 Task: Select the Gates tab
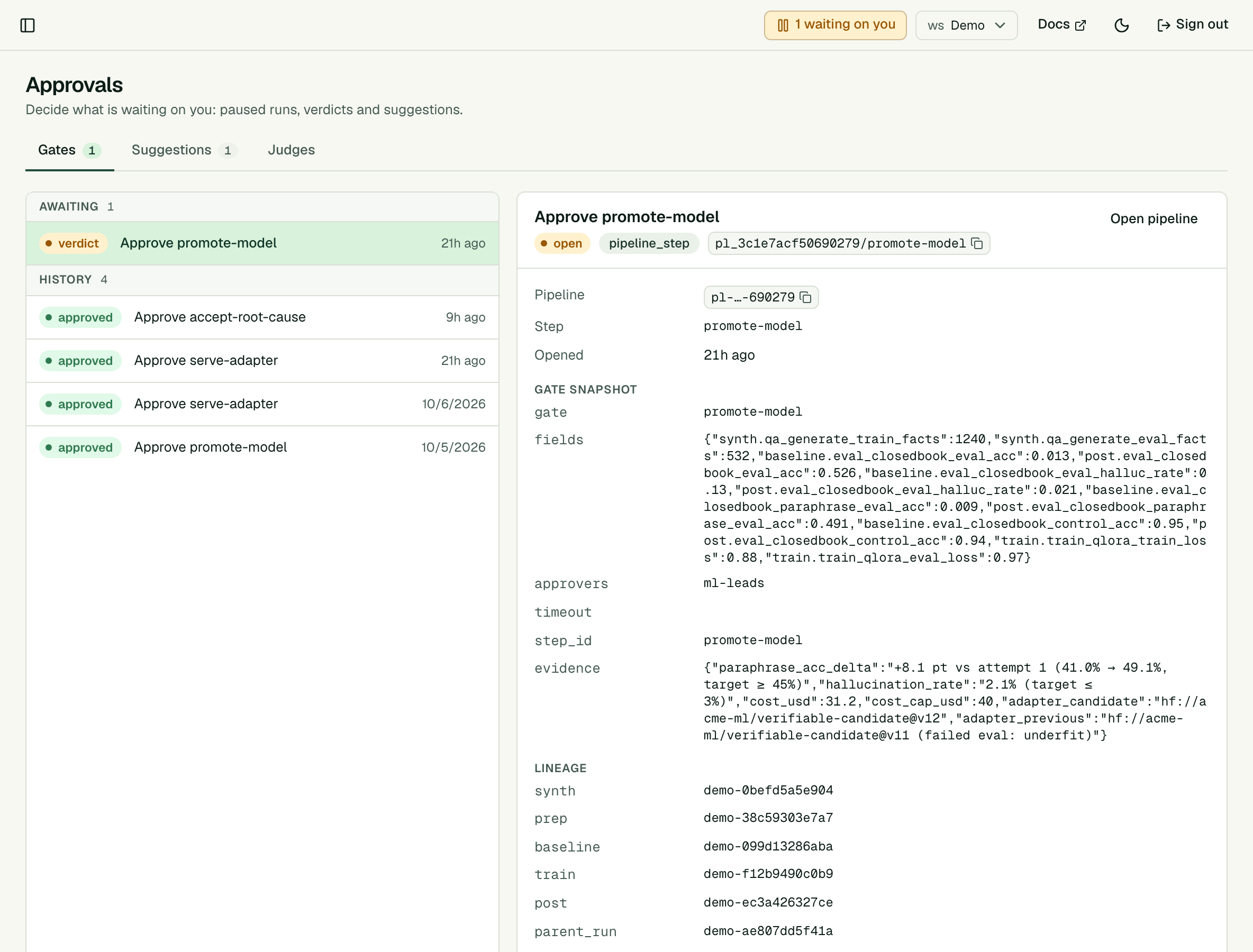pyautogui.click(x=69, y=150)
